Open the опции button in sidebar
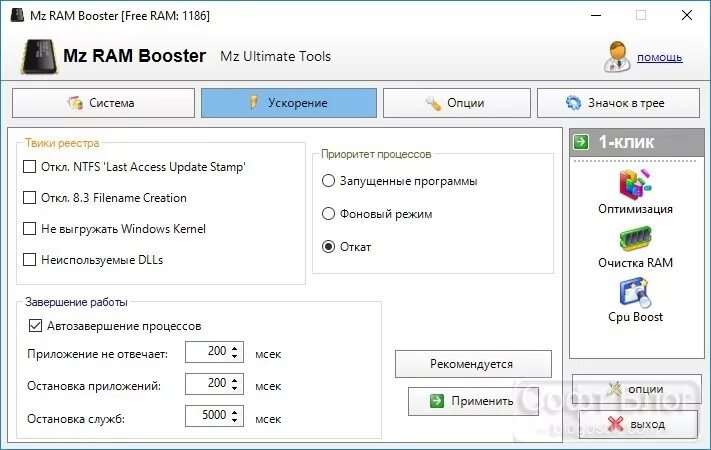The height and width of the screenshot is (450, 711). pyautogui.click(x=637, y=389)
